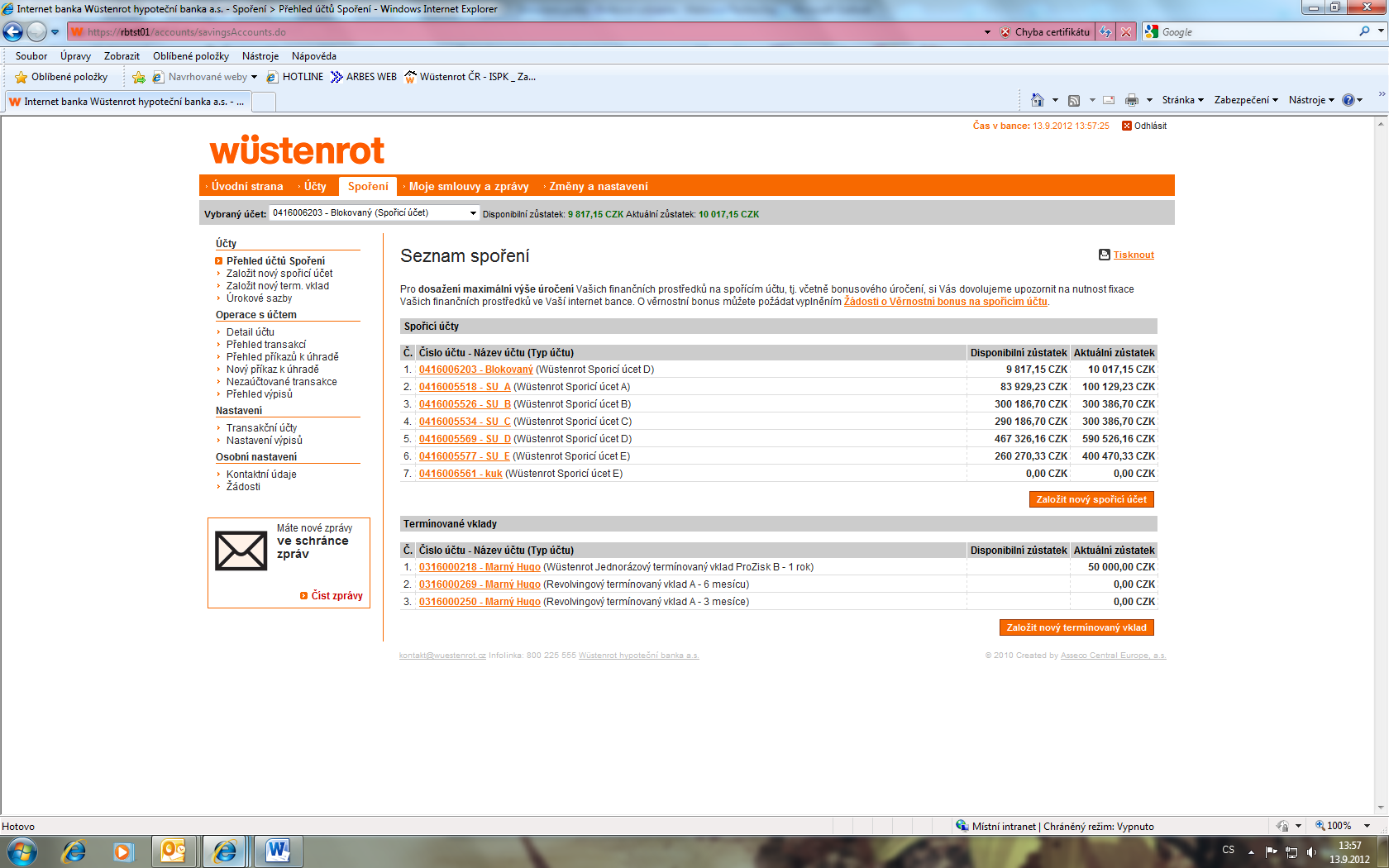Viewport: 1389px width, 868px height.
Task: Click Nový příkaz k úhradě sidebar link
Action: pyautogui.click(x=272, y=370)
